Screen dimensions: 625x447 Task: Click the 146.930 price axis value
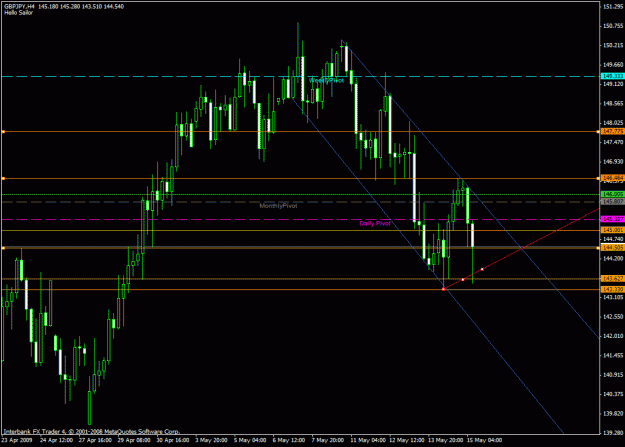(613, 162)
